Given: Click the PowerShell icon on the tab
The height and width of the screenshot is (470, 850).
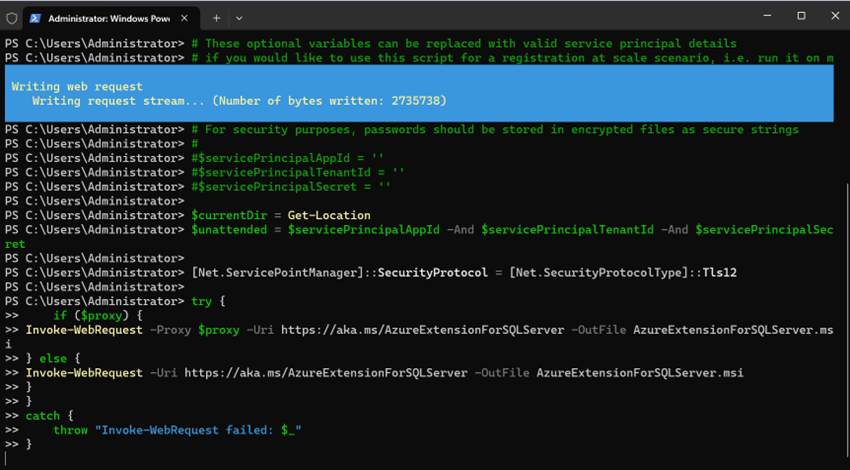Looking at the screenshot, I should point(35,17).
